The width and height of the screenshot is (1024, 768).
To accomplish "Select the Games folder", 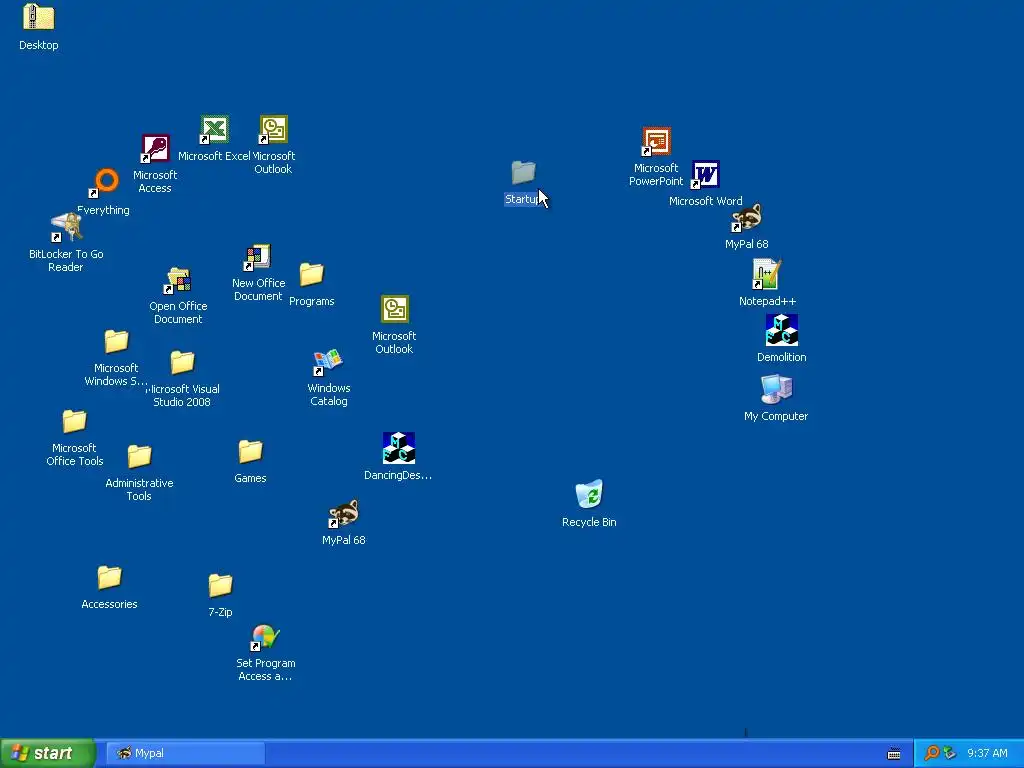I will pyautogui.click(x=250, y=451).
